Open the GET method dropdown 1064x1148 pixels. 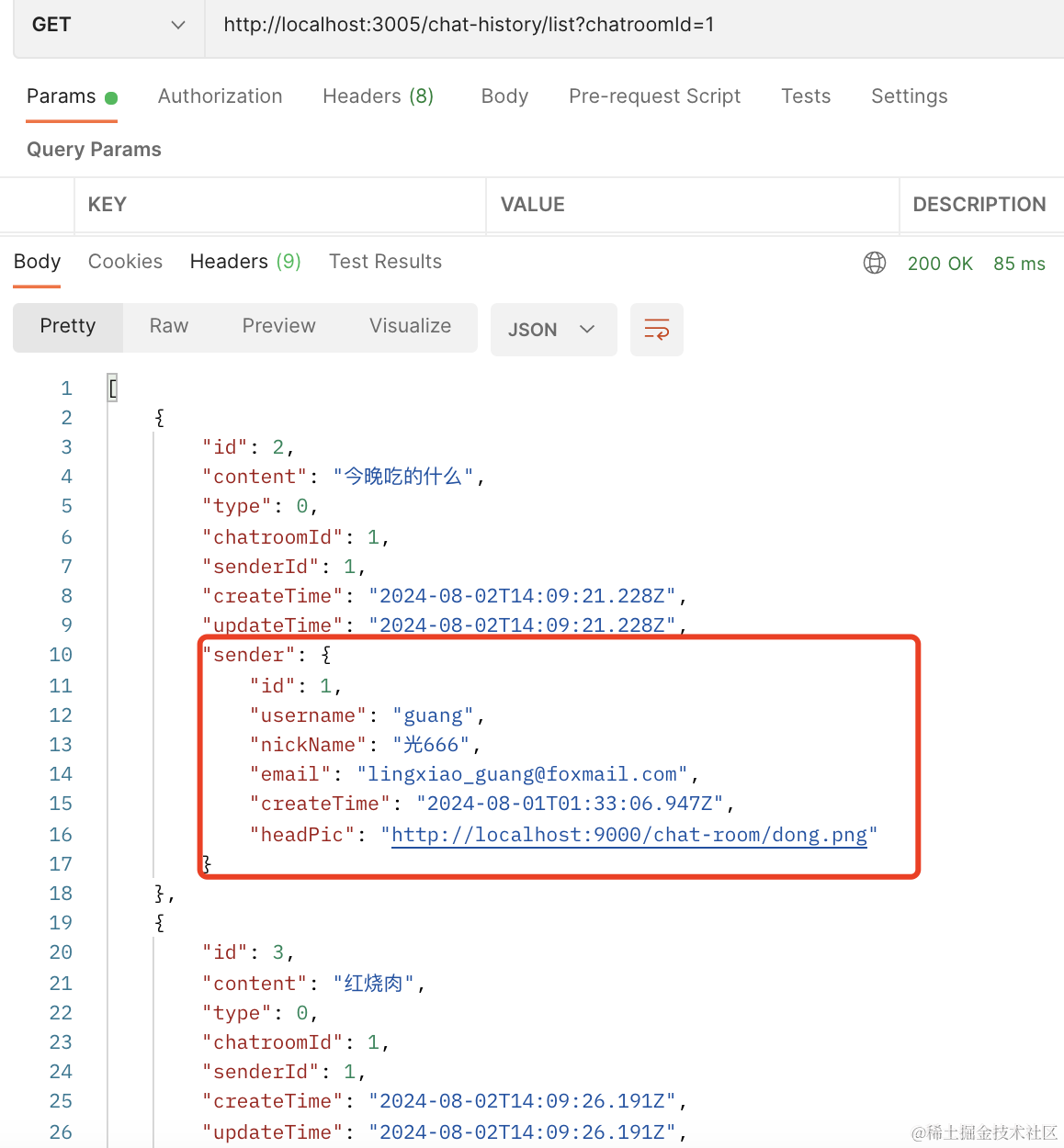[x=108, y=26]
